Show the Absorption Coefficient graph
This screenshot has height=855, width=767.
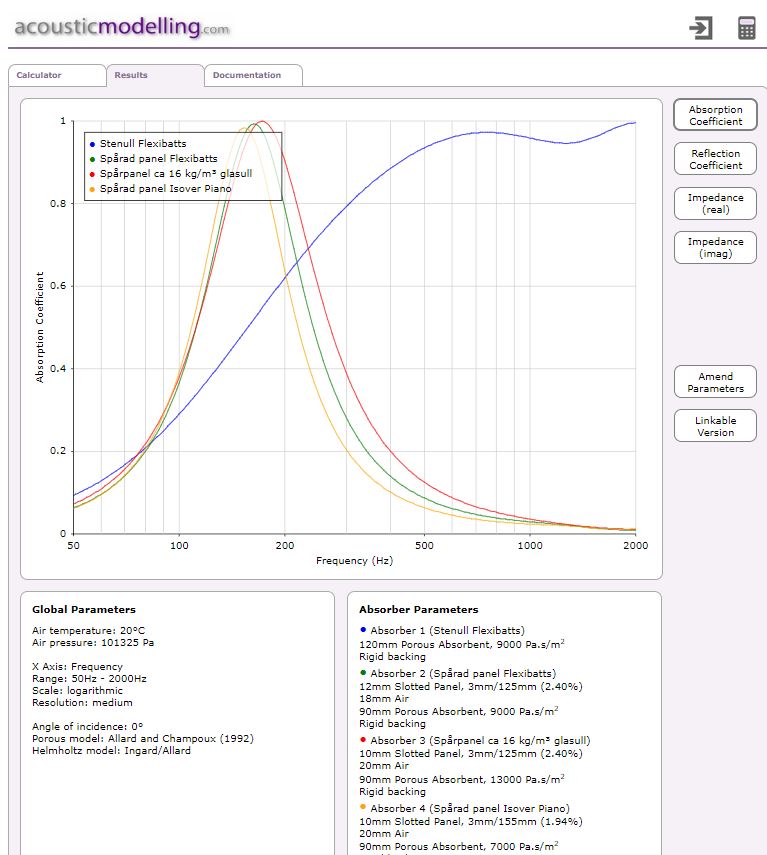click(715, 116)
